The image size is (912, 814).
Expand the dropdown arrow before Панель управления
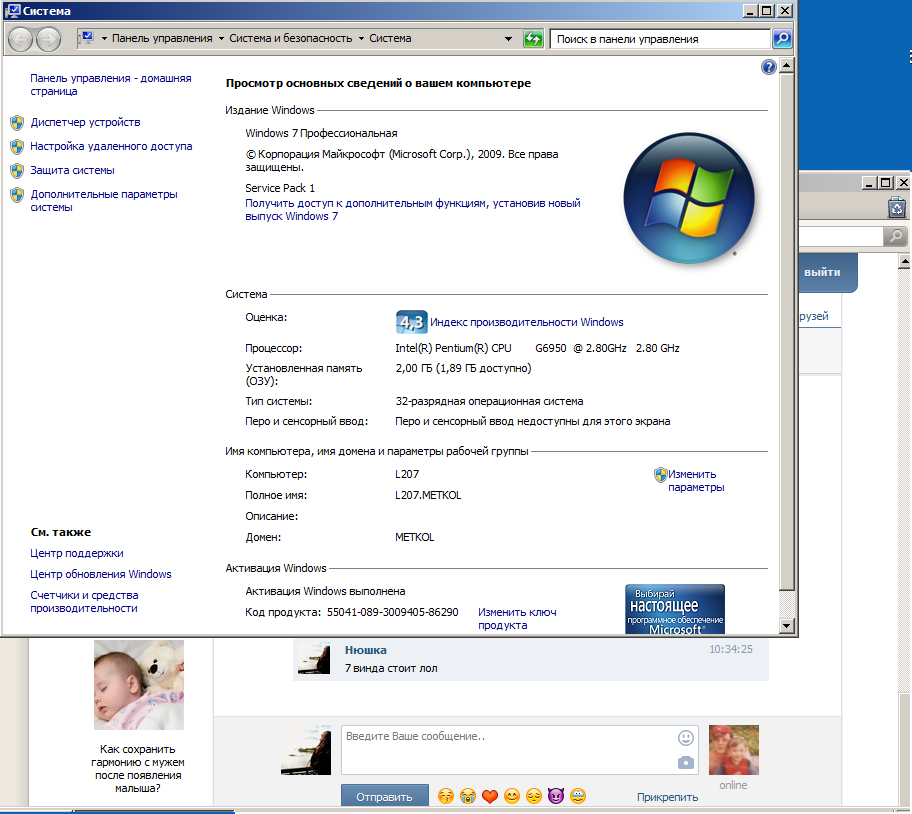click(105, 38)
